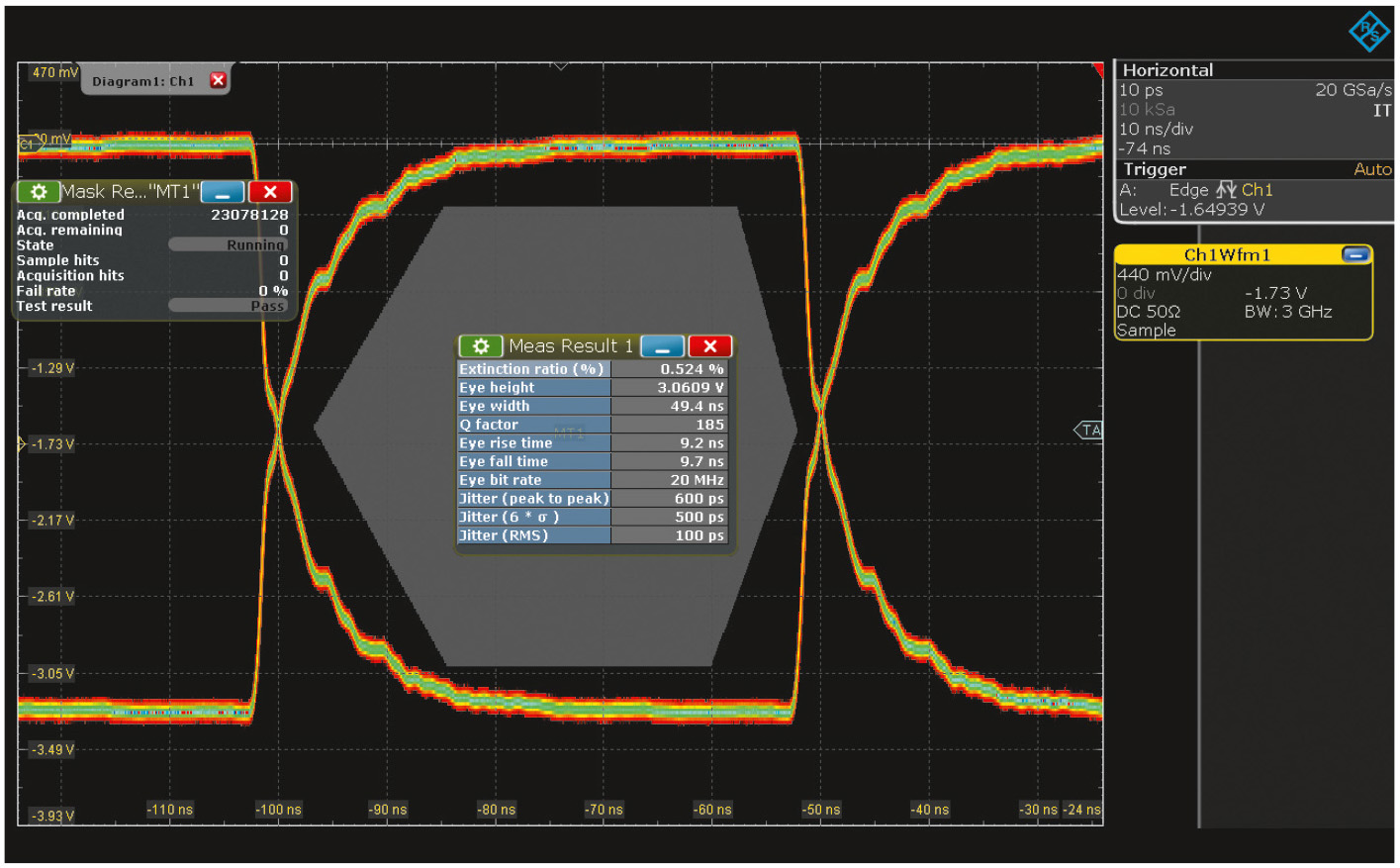The width and height of the screenshot is (1400, 868).
Task: Click the -100 ns time axis label
Action: pos(278,810)
